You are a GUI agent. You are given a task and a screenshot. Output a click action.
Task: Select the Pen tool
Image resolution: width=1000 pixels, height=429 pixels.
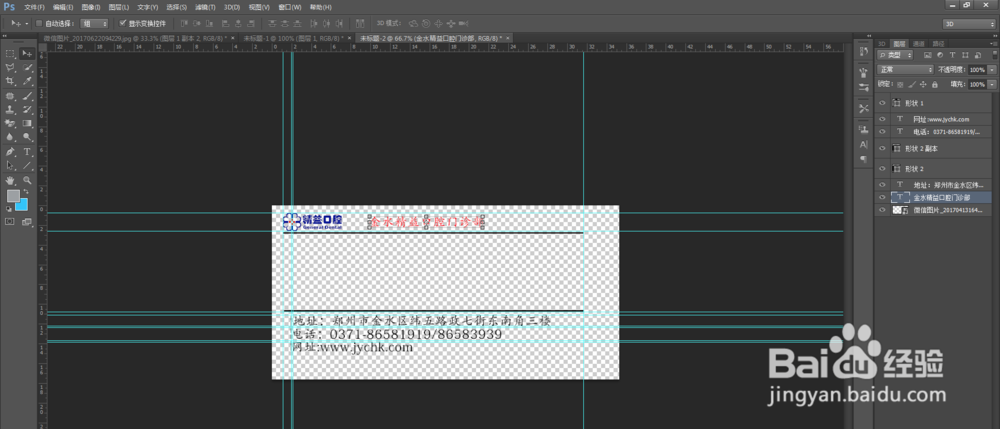(10, 152)
